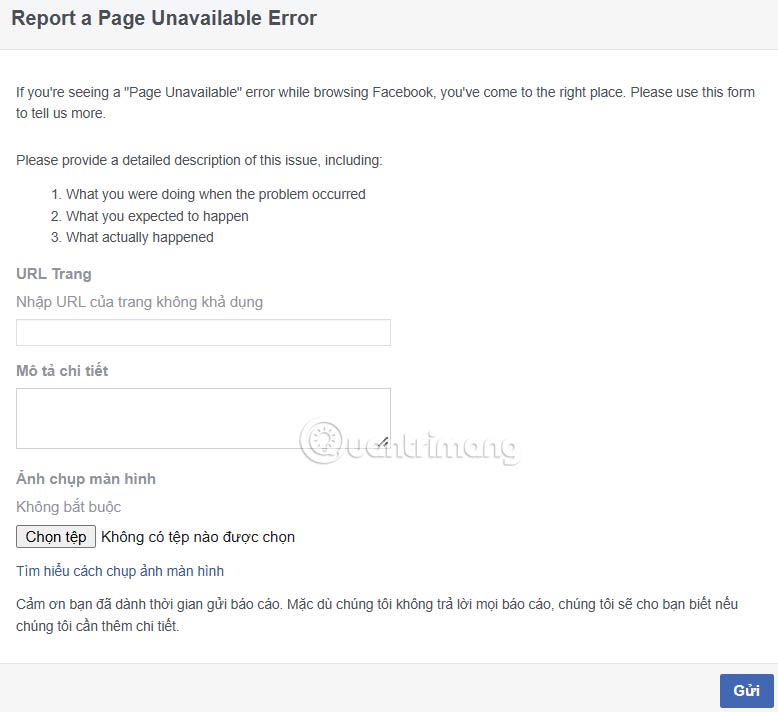Open the Tìm hiểu cách chụp ảnh màn hình link
The height and width of the screenshot is (712, 778).
120,571
